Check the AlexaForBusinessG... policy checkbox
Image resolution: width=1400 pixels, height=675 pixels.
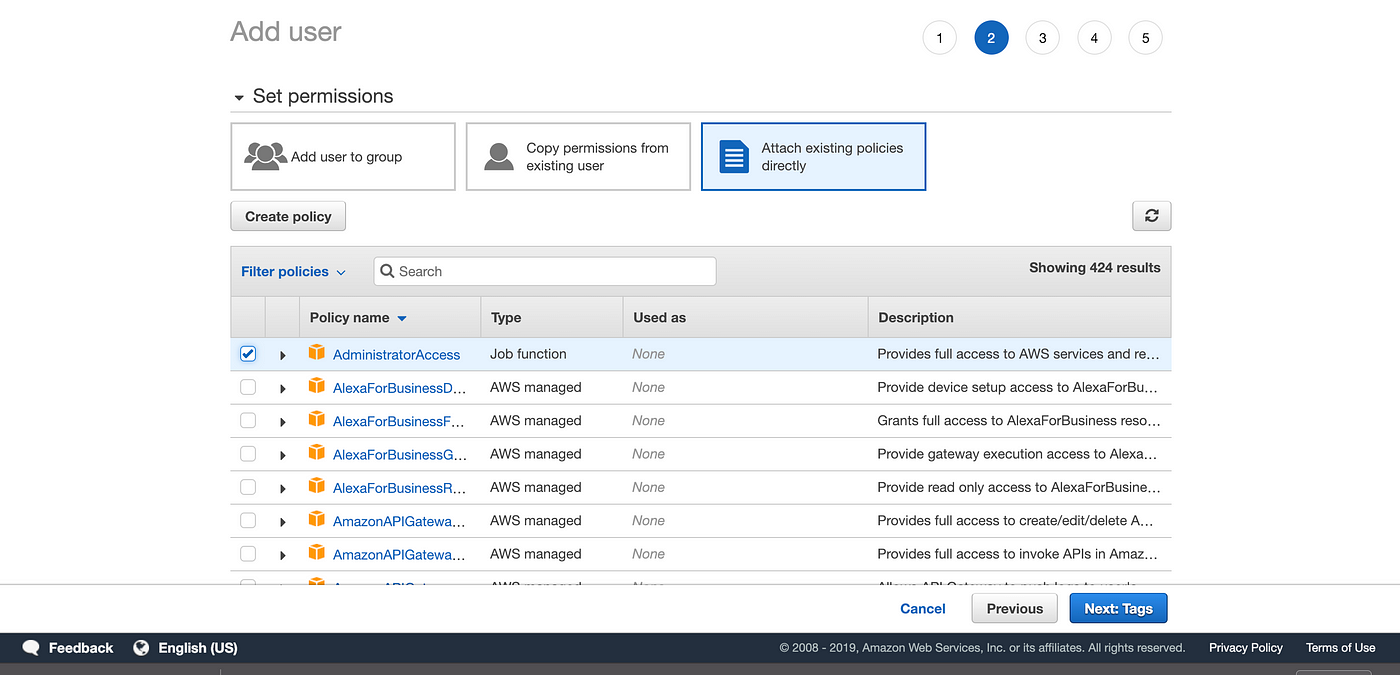[248, 454]
